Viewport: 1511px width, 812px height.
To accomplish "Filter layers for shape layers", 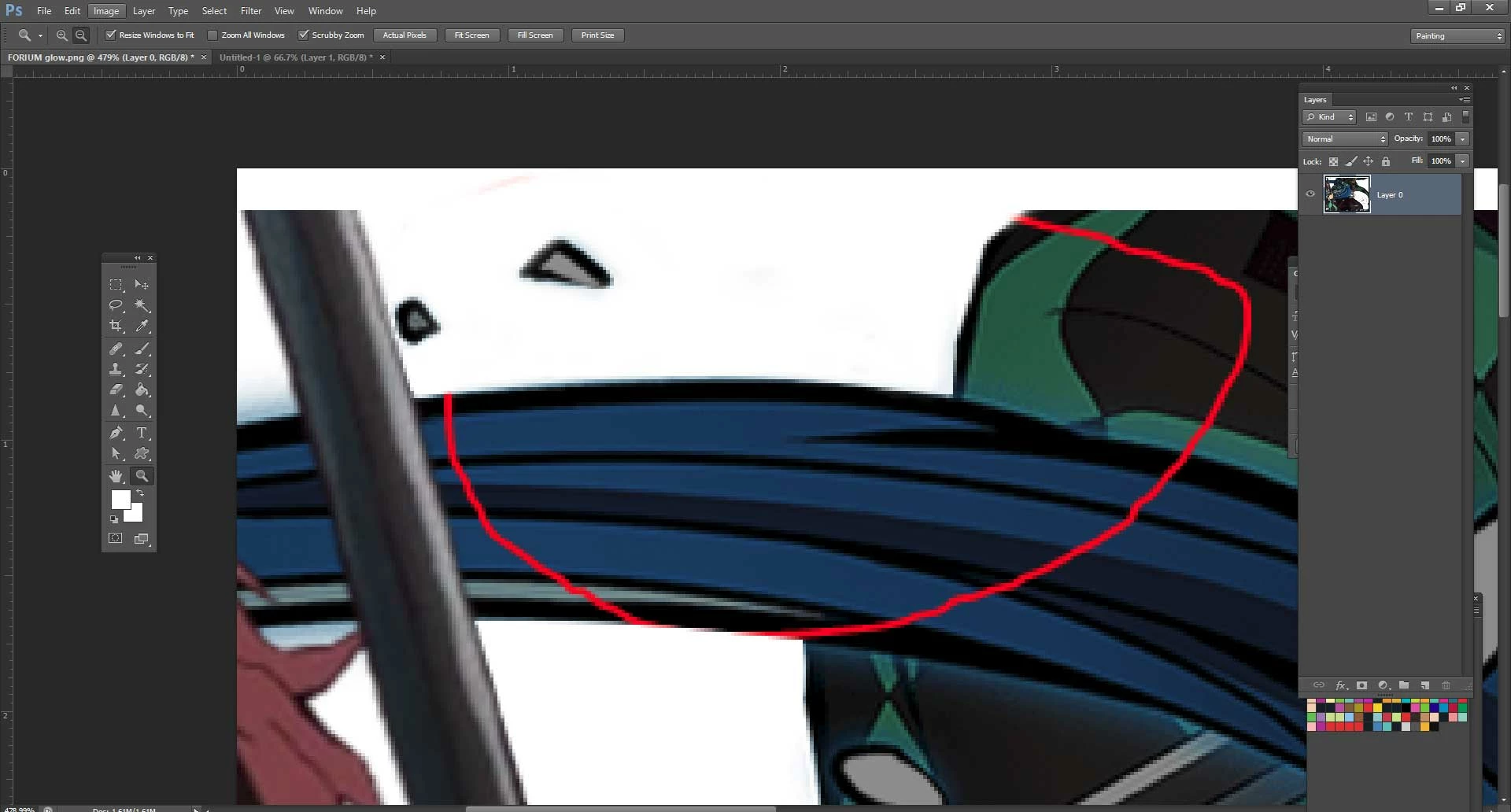I will click(x=1428, y=117).
